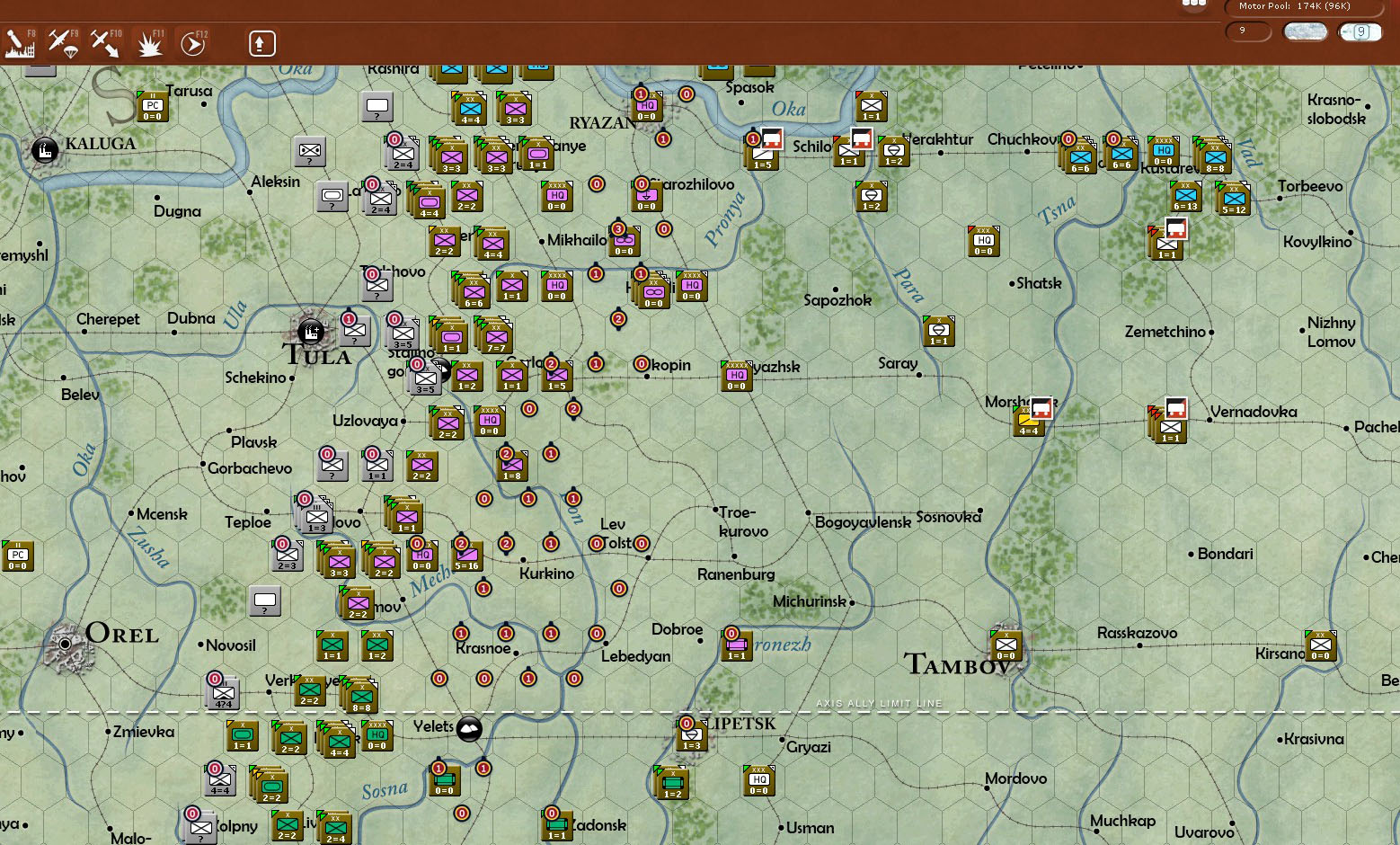The image size is (1400, 845).
Task: Click the Krasivna town label
Action: coord(1314,739)
